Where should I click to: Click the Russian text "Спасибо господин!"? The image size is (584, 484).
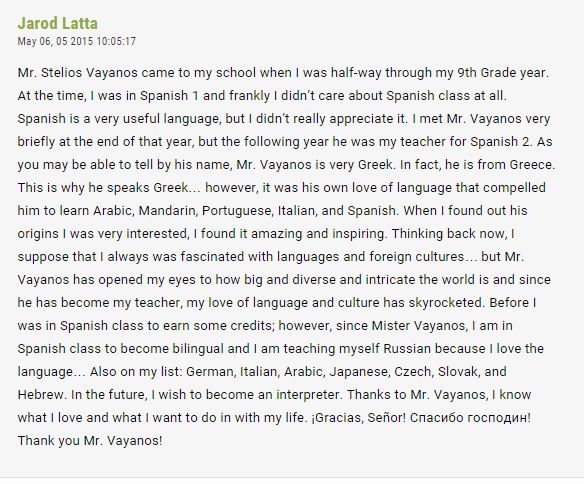(470, 418)
